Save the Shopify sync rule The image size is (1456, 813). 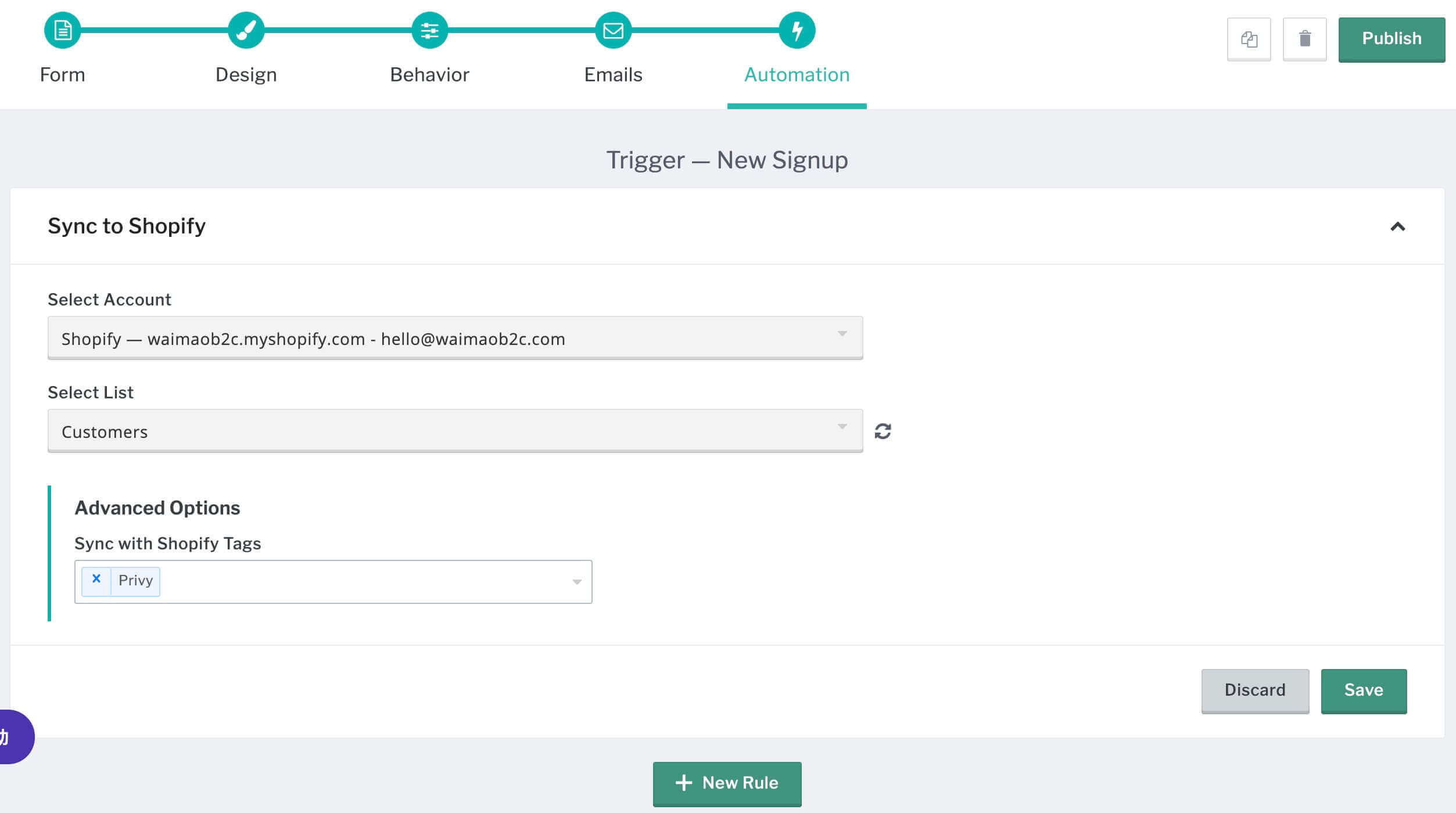[1364, 690]
